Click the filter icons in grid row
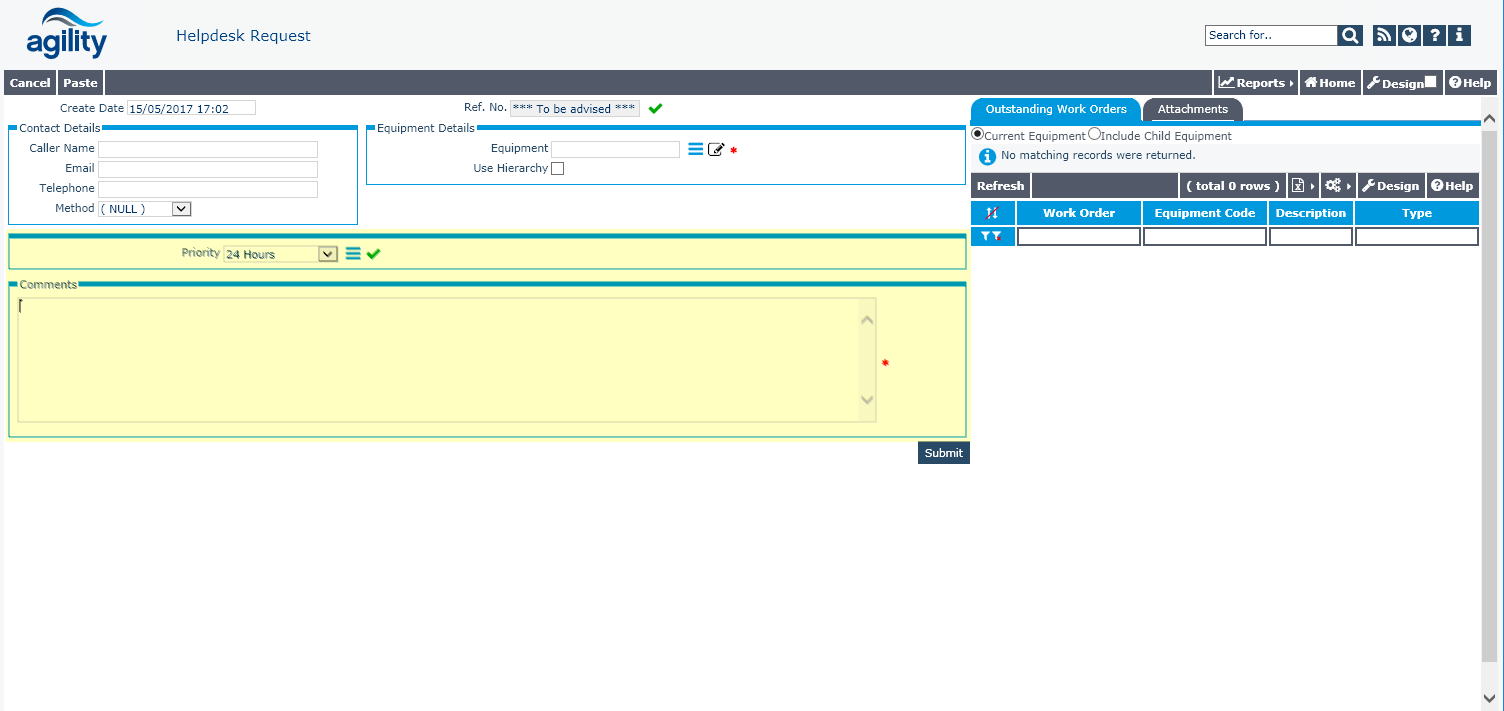1504x711 pixels. (991, 236)
